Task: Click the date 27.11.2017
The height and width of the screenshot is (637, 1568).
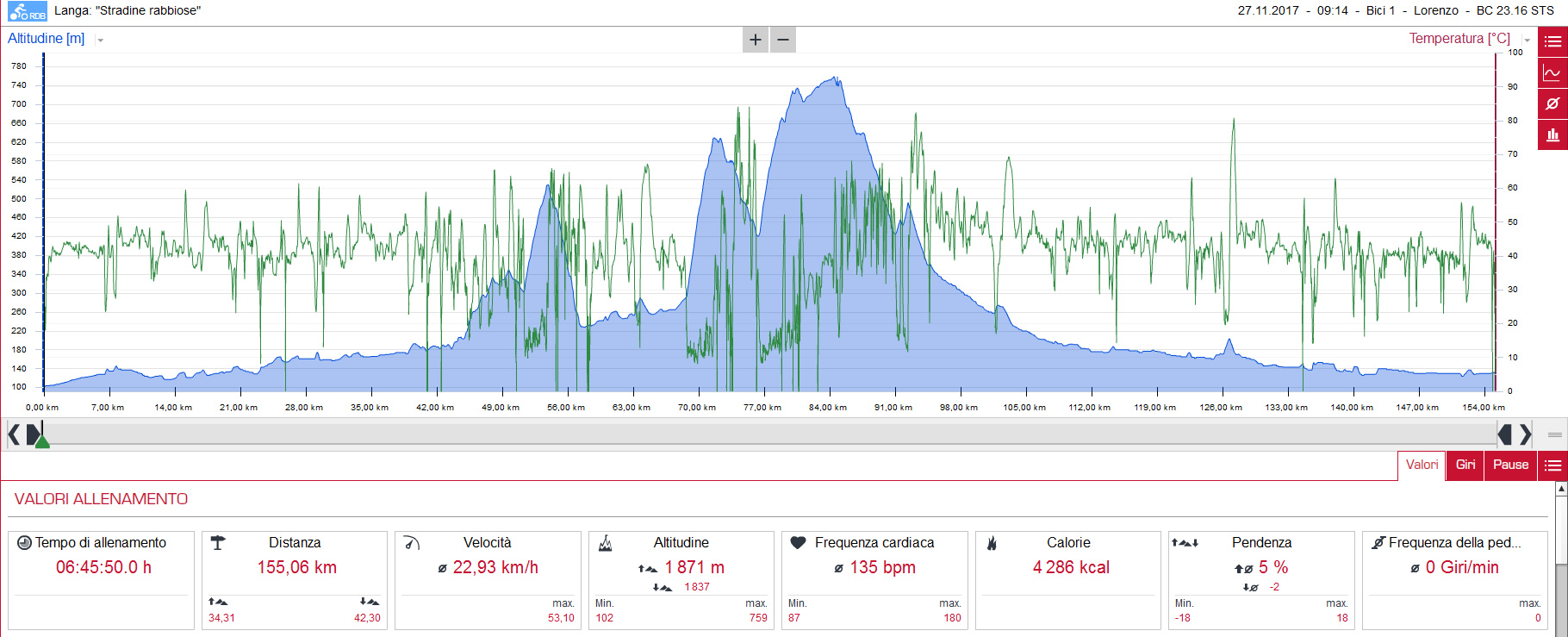Action: click(1268, 10)
